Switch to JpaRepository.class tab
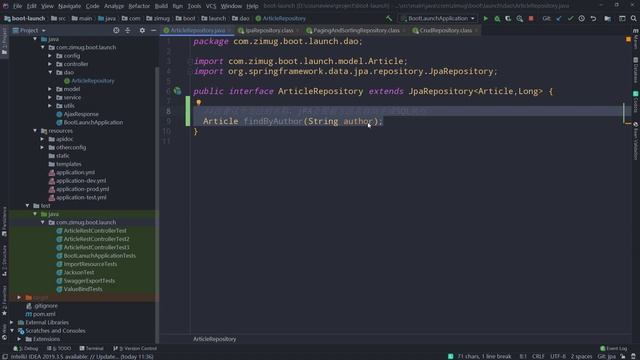 tap(269, 31)
